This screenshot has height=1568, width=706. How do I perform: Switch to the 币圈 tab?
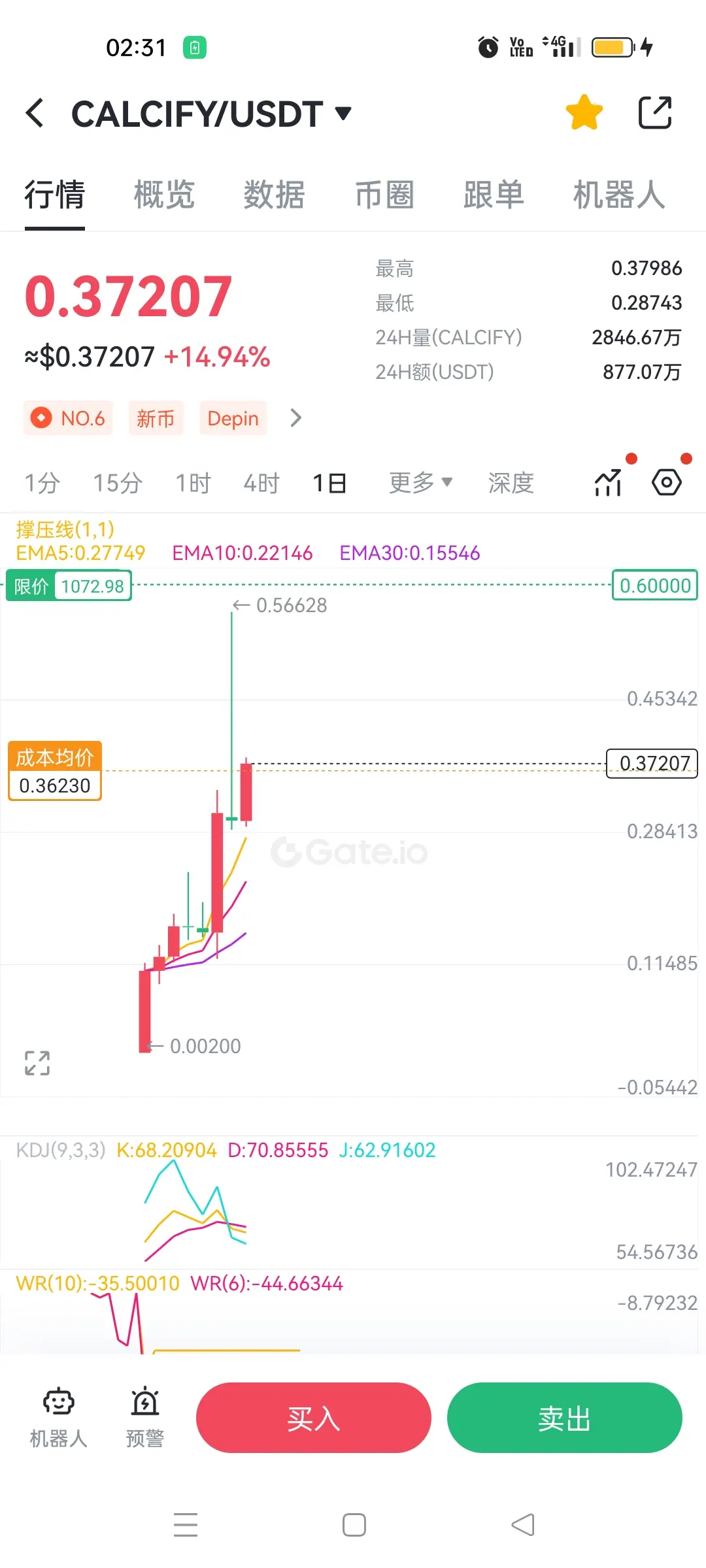coord(384,195)
